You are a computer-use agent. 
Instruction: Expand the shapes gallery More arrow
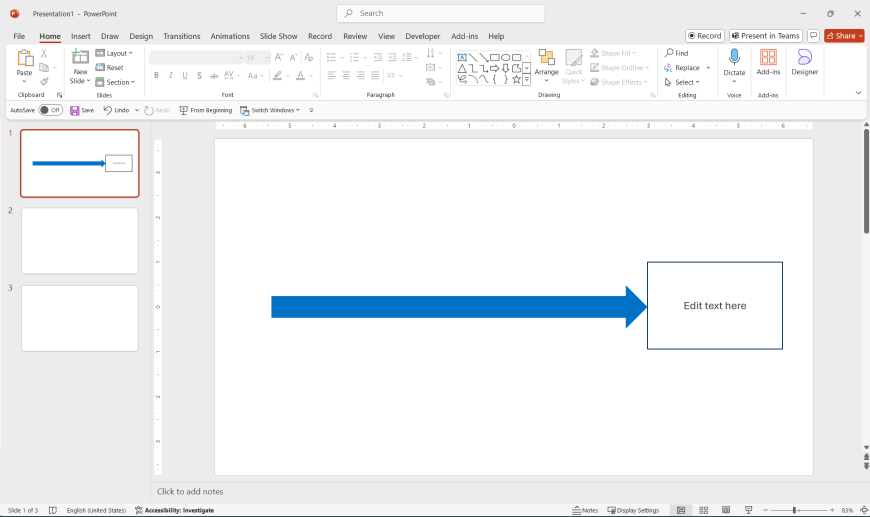(527, 80)
